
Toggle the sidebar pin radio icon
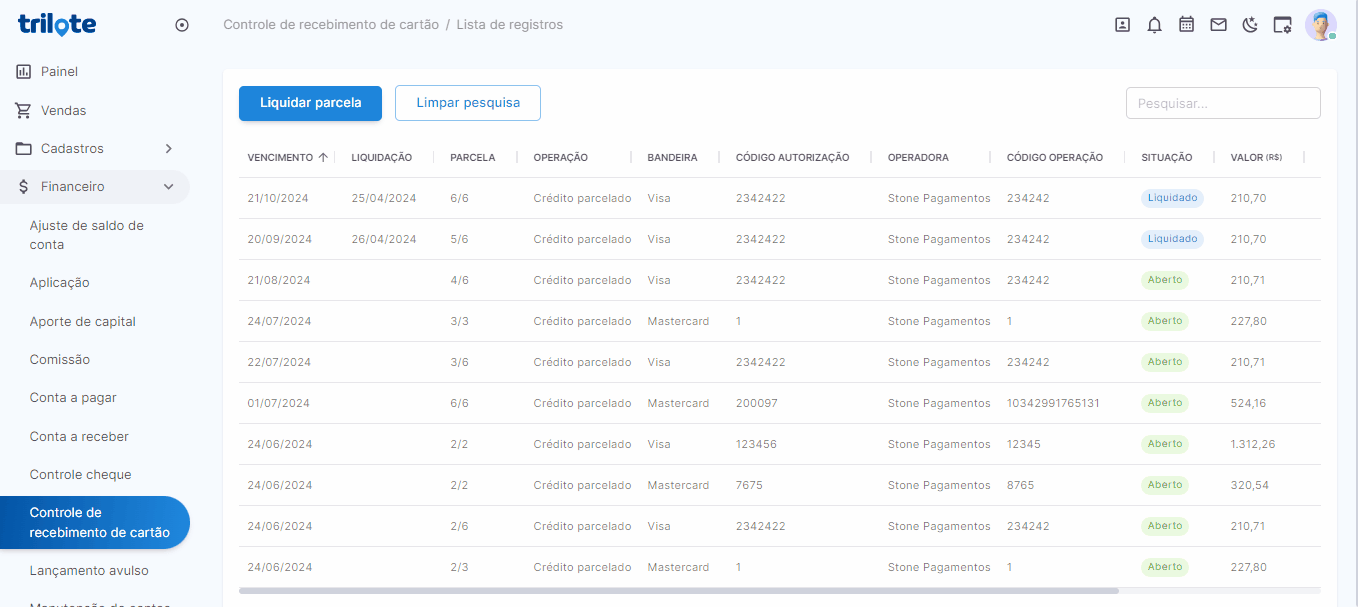[x=182, y=25]
